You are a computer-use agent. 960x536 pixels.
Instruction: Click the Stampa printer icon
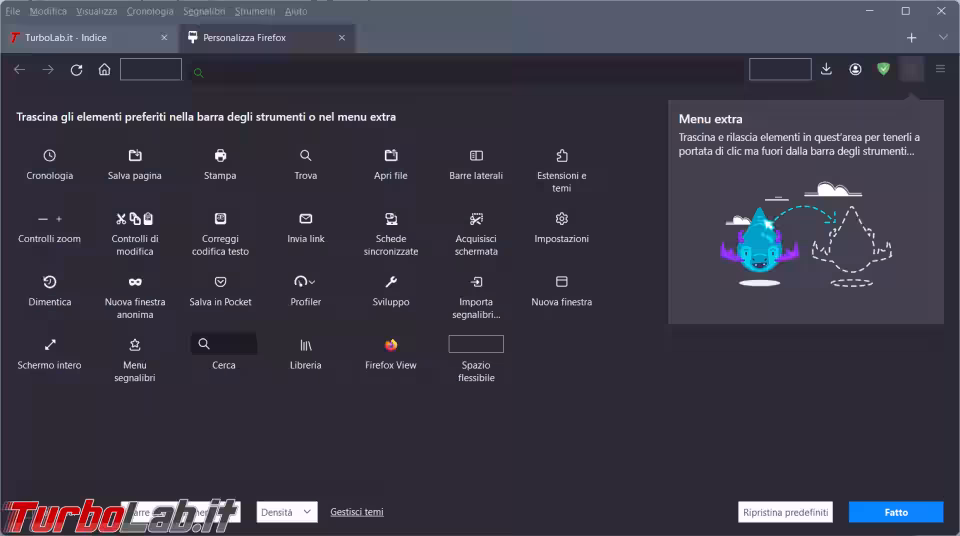tap(220, 156)
